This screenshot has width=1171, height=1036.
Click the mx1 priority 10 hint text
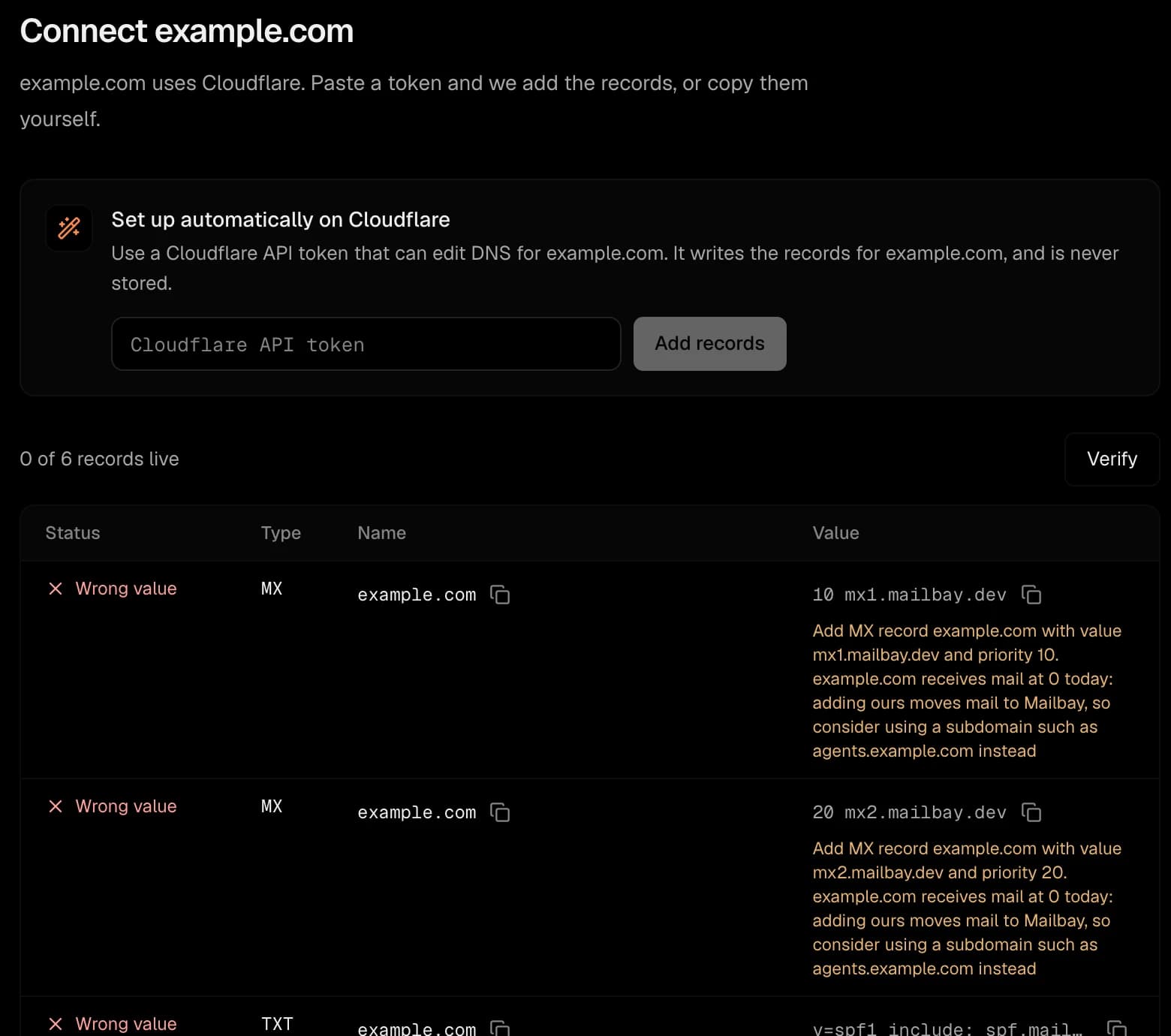click(967, 691)
